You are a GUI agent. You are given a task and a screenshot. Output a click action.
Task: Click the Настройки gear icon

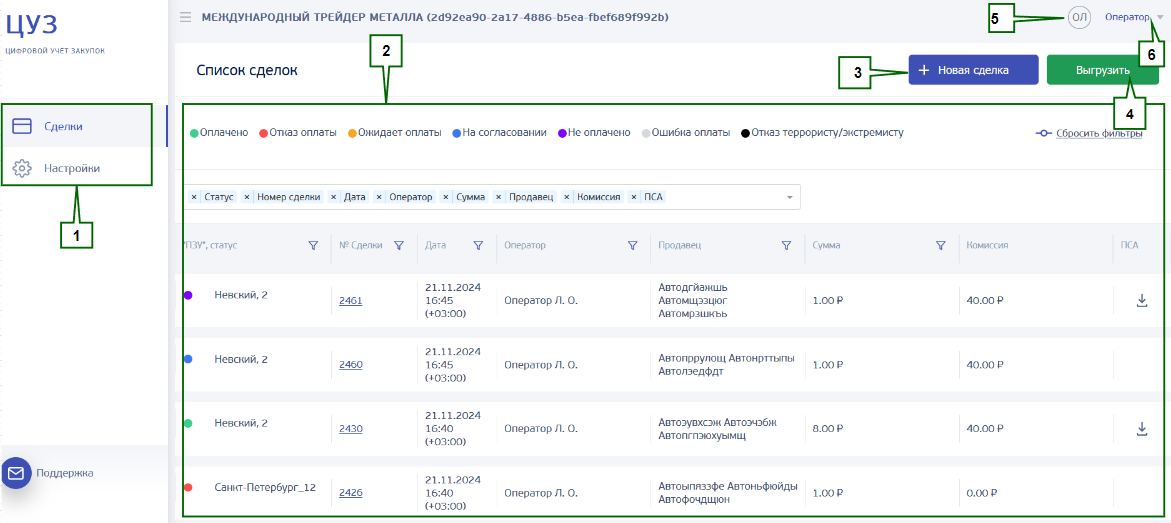22,168
